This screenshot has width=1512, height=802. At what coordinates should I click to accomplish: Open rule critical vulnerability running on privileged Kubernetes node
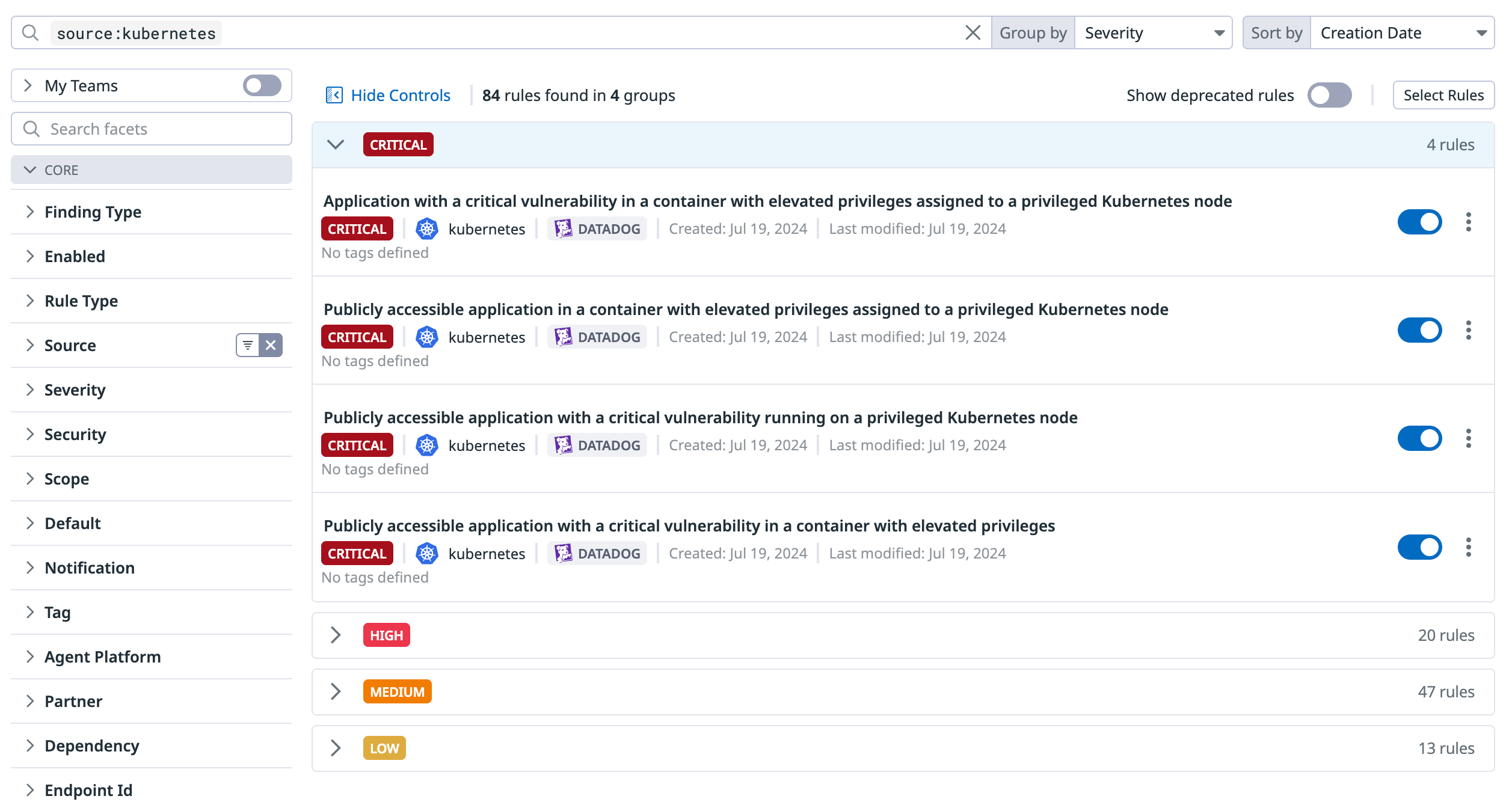pyautogui.click(x=701, y=417)
